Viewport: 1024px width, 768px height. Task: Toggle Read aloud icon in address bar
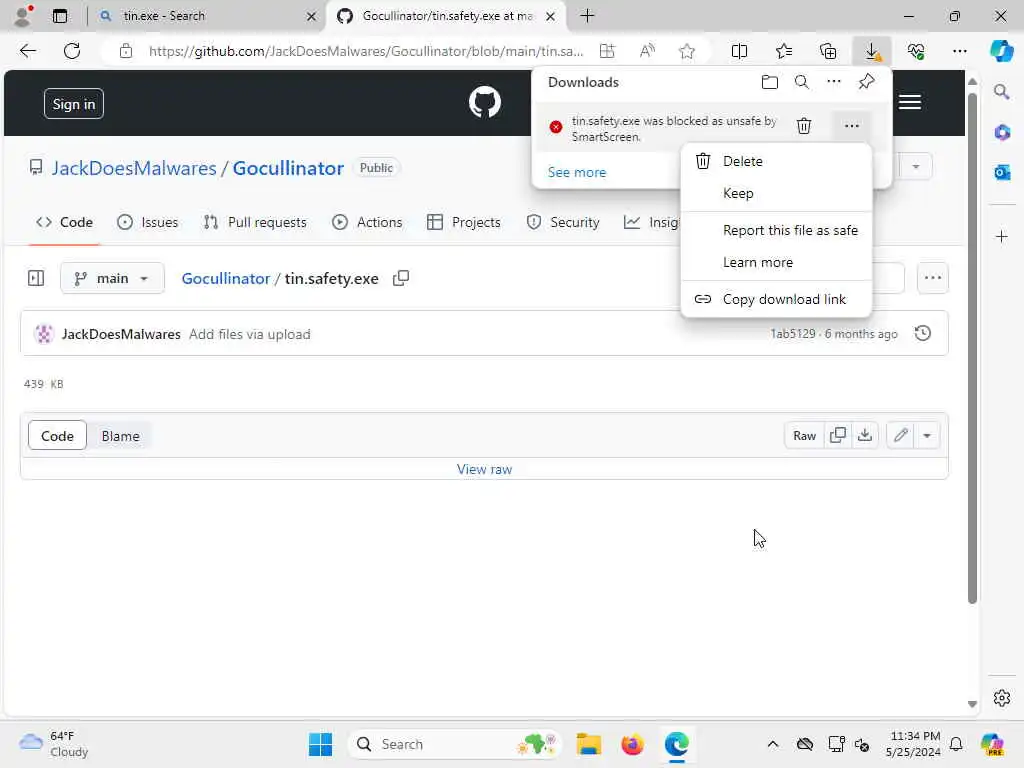pos(647,51)
